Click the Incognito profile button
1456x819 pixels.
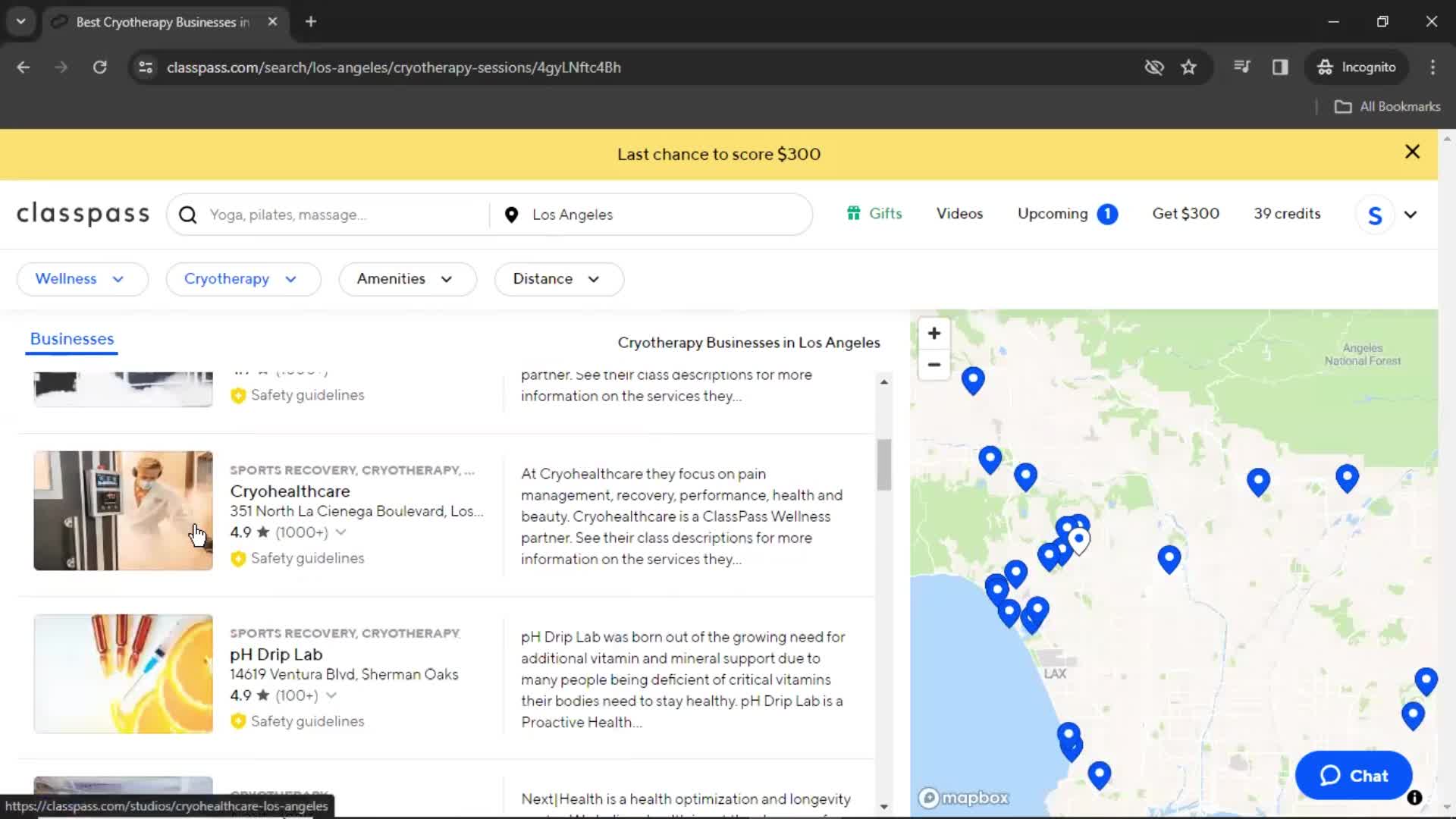(x=1357, y=67)
